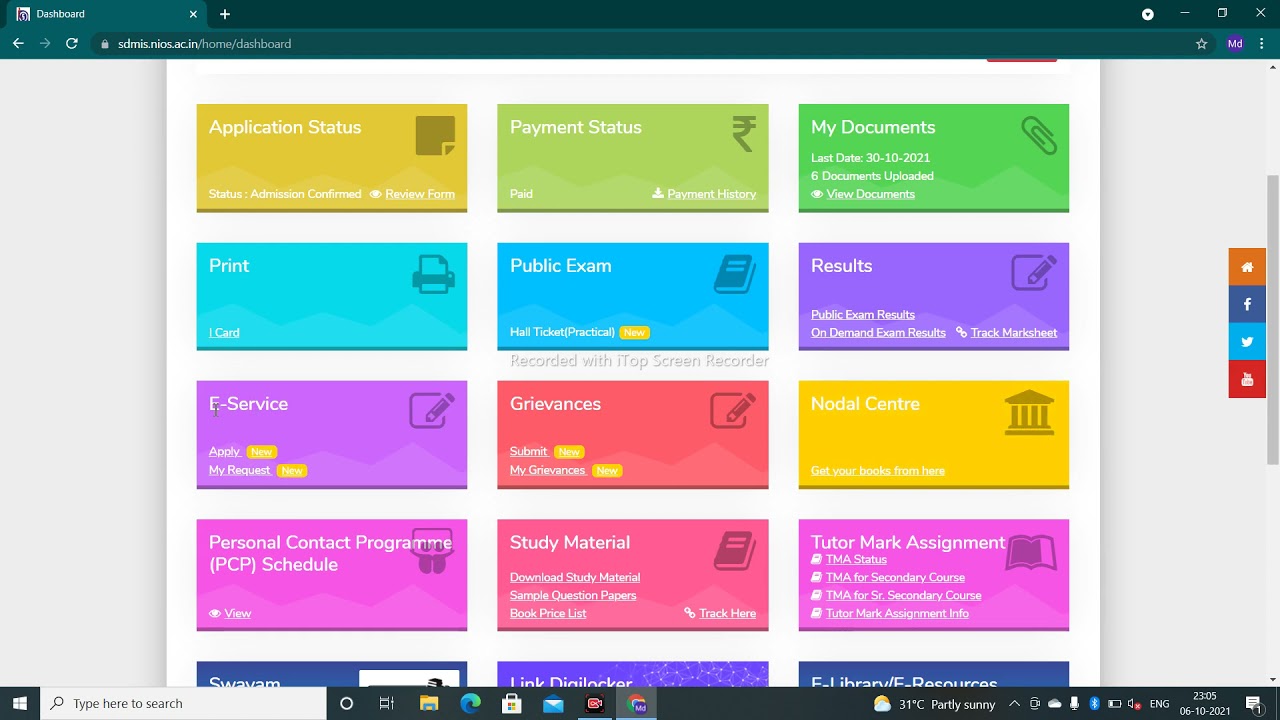This screenshot has width=1280, height=720.
Task: Bookmark this page with the star icon
Action: pos(1202,44)
